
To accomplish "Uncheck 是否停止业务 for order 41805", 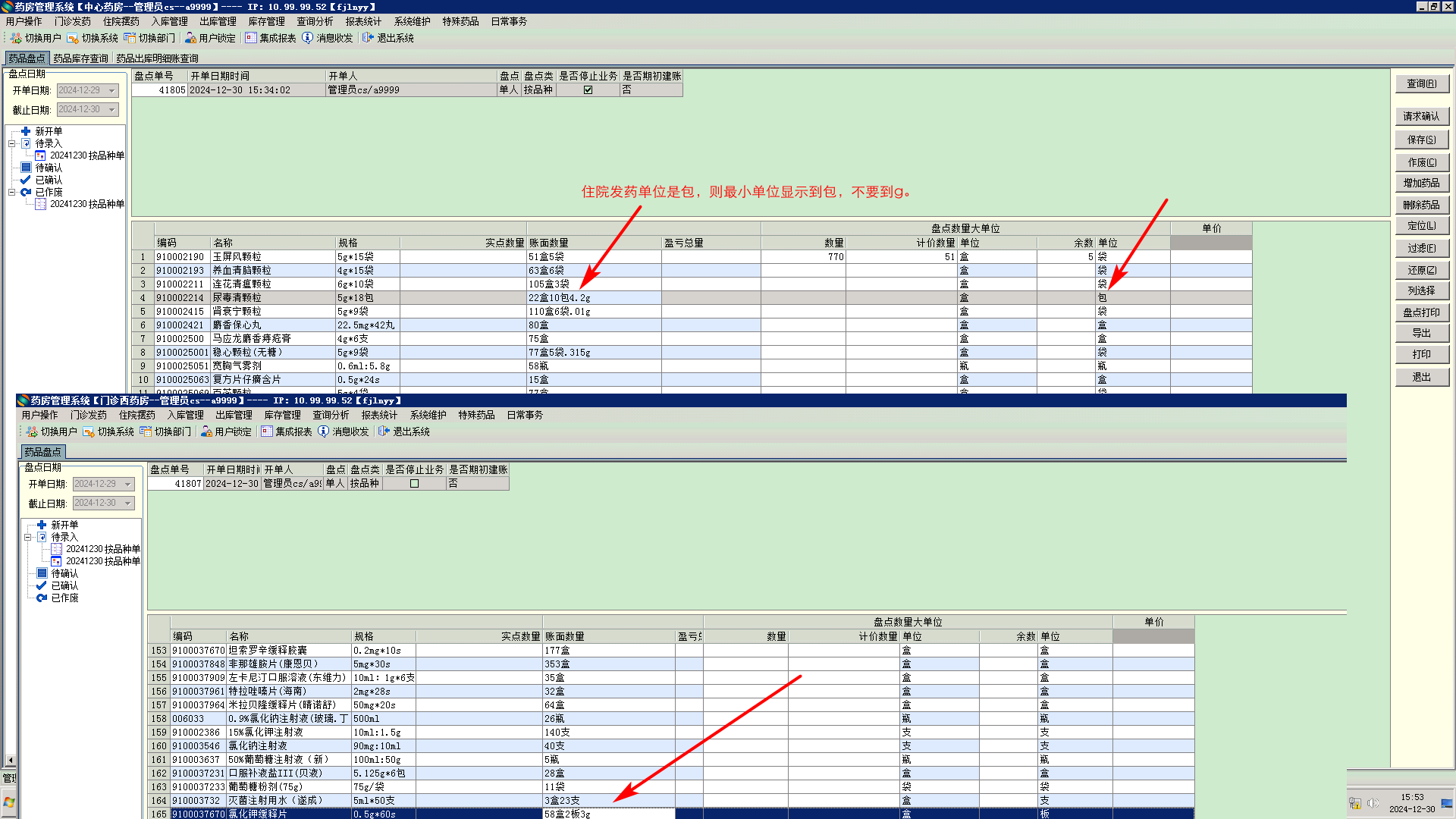I will [x=588, y=89].
